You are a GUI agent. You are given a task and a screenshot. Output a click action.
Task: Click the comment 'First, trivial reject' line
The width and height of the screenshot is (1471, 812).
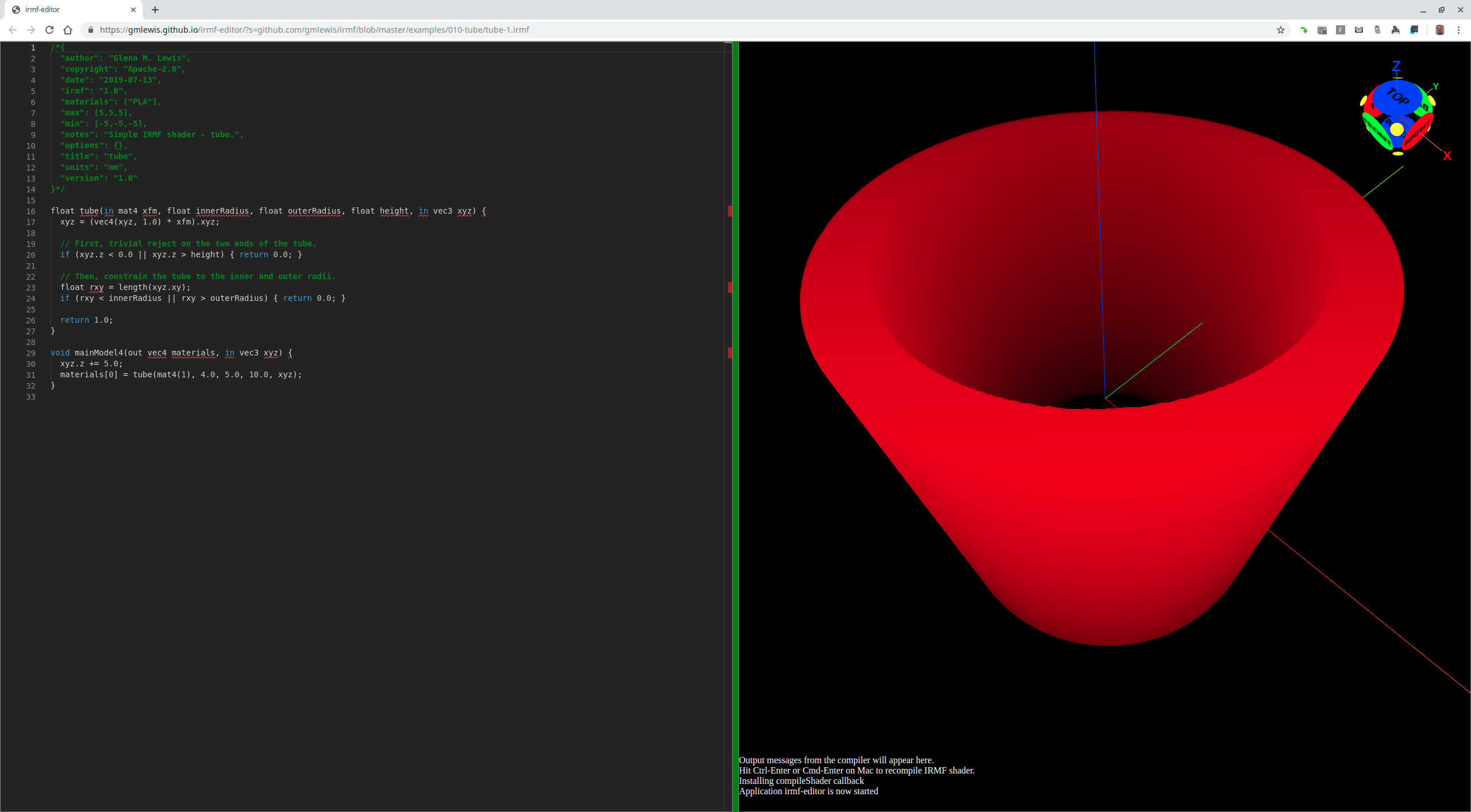[188, 243]
